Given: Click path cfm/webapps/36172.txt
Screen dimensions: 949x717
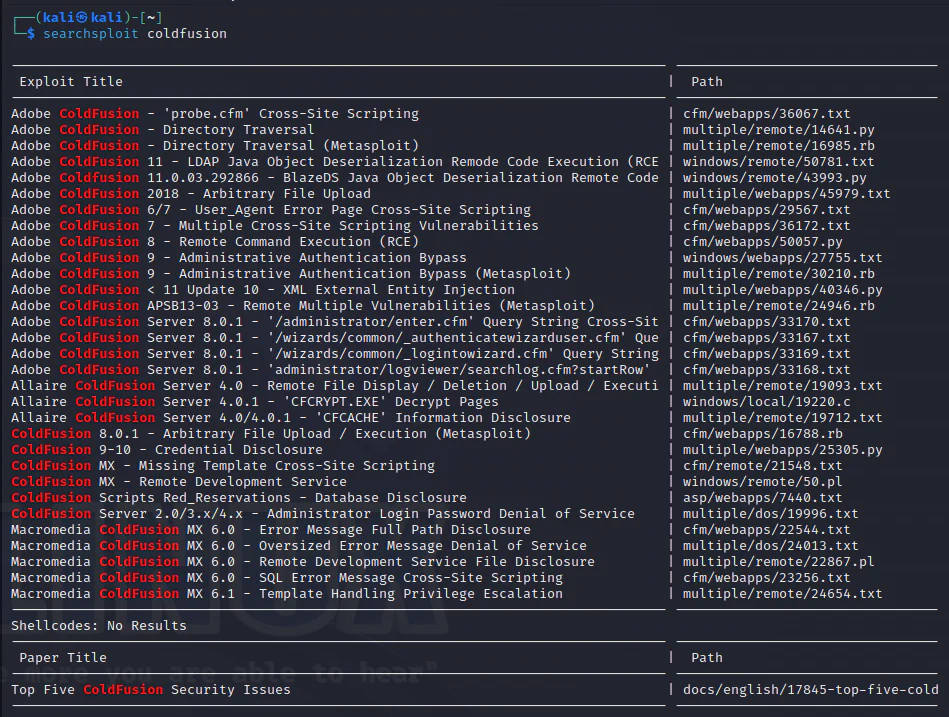Looking at the screenshot, I should 766,226.
